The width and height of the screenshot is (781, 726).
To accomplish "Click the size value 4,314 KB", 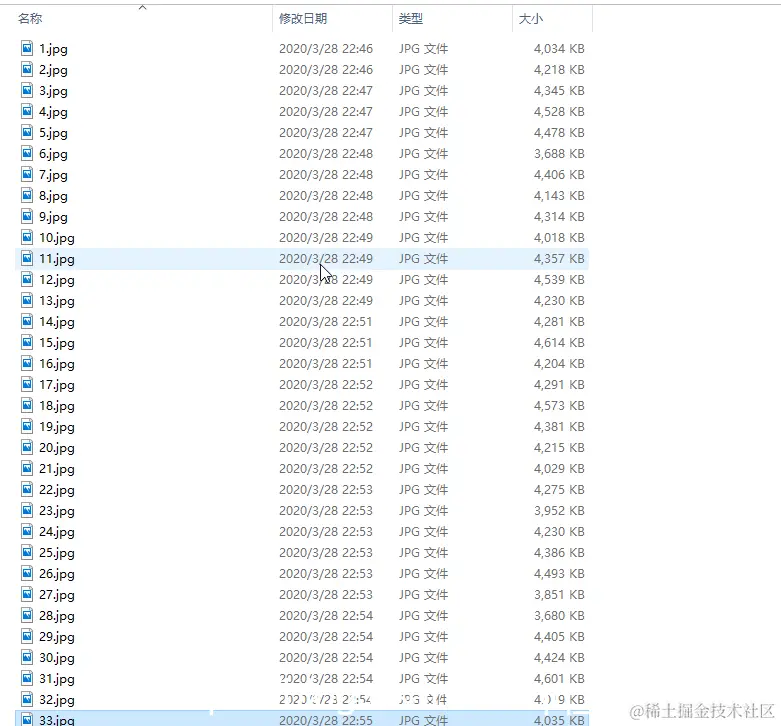I will pos(559,217).
